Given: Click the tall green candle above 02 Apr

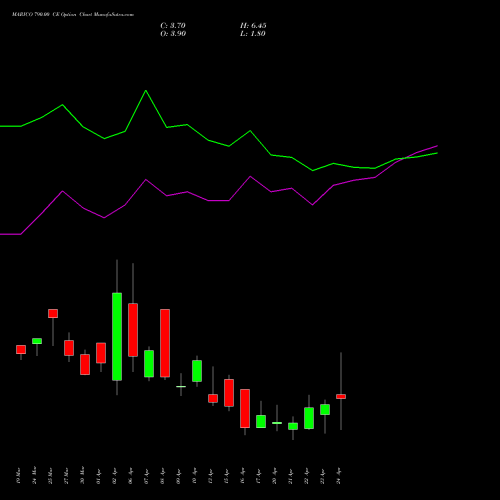Looking at the screenshot, I should [x=117, y=336].
